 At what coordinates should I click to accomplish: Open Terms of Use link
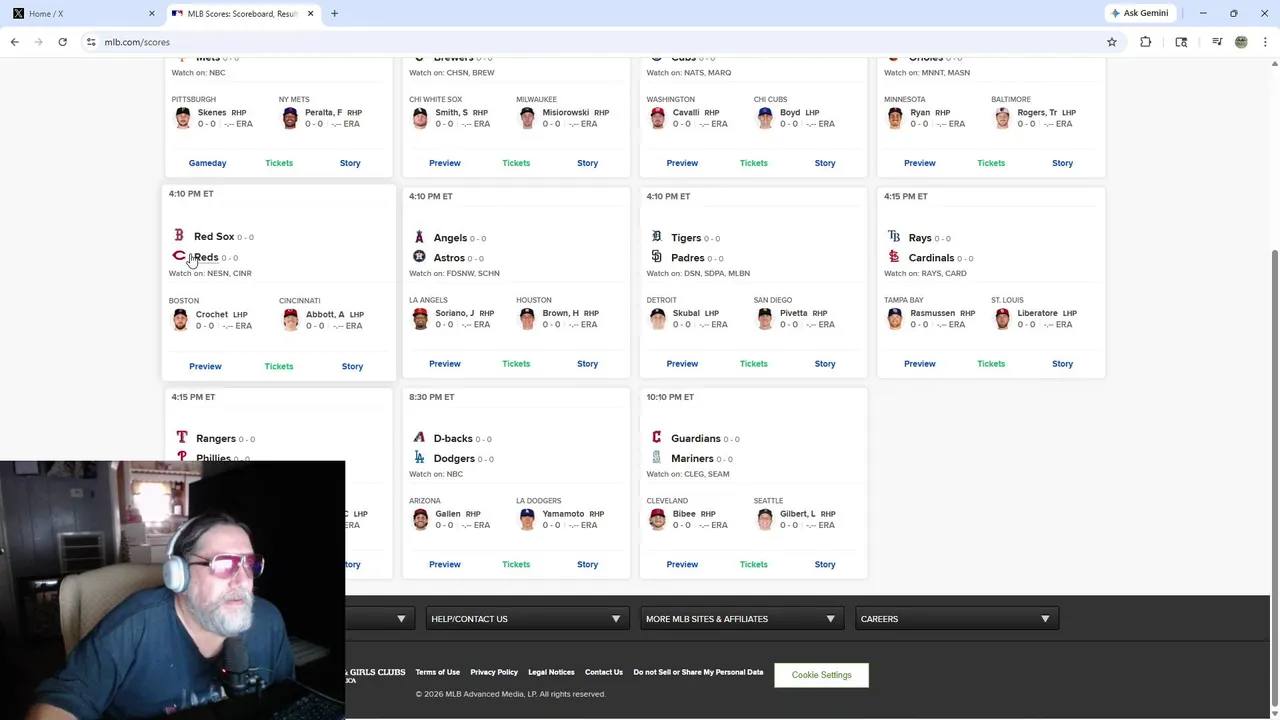point(438,672)
